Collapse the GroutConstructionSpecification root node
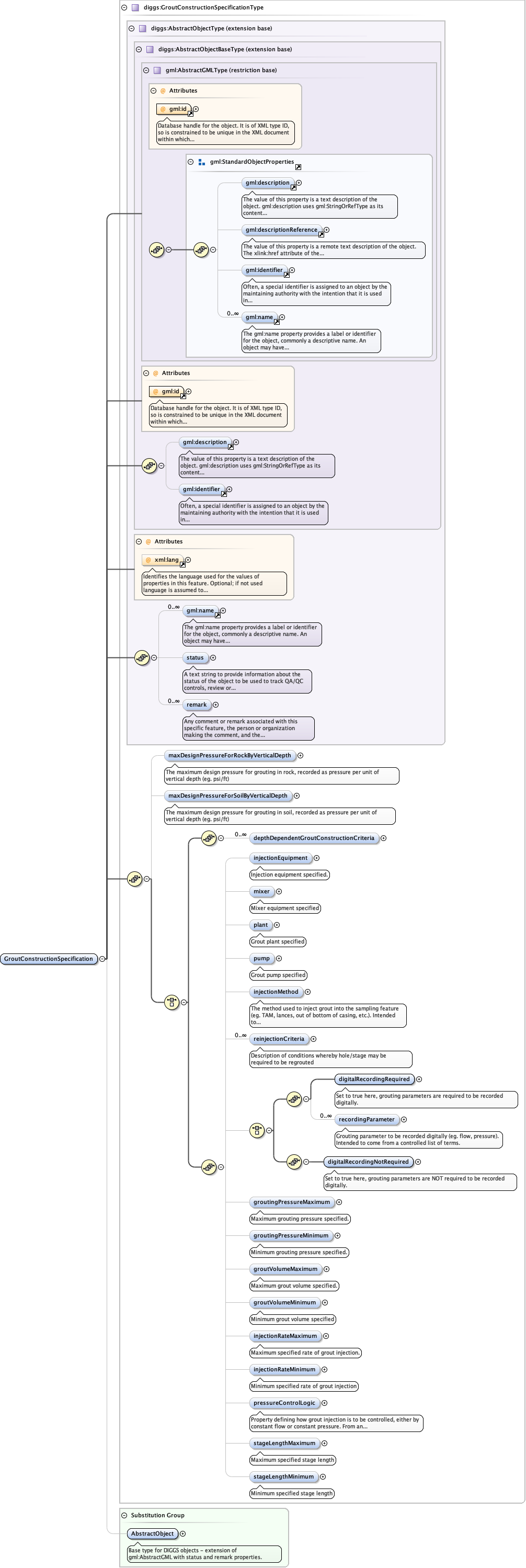 point(102,959)
